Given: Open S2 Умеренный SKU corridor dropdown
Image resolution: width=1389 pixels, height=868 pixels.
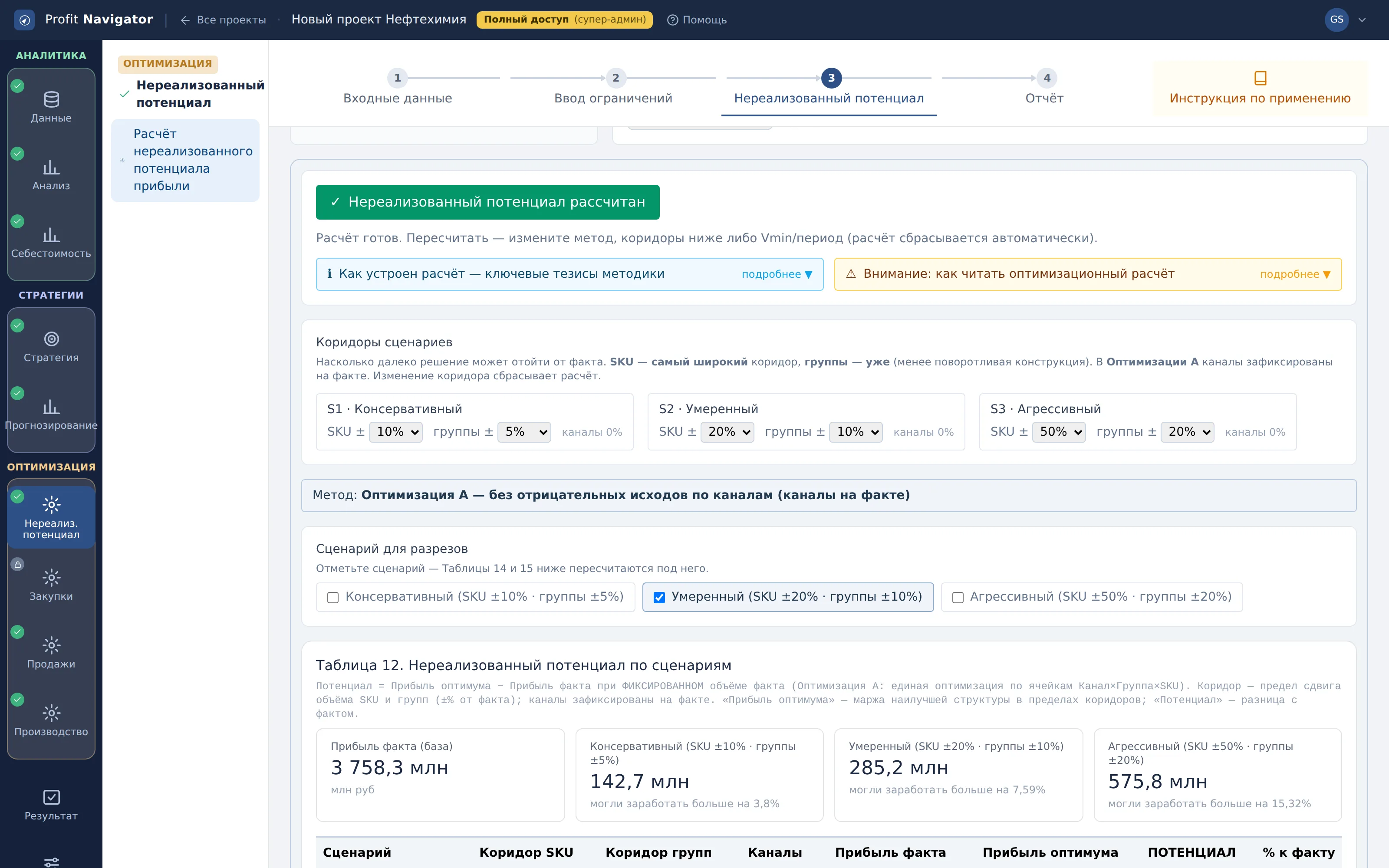Looking at the screenshot, I should pyautogui.click(x=727, y=432).
